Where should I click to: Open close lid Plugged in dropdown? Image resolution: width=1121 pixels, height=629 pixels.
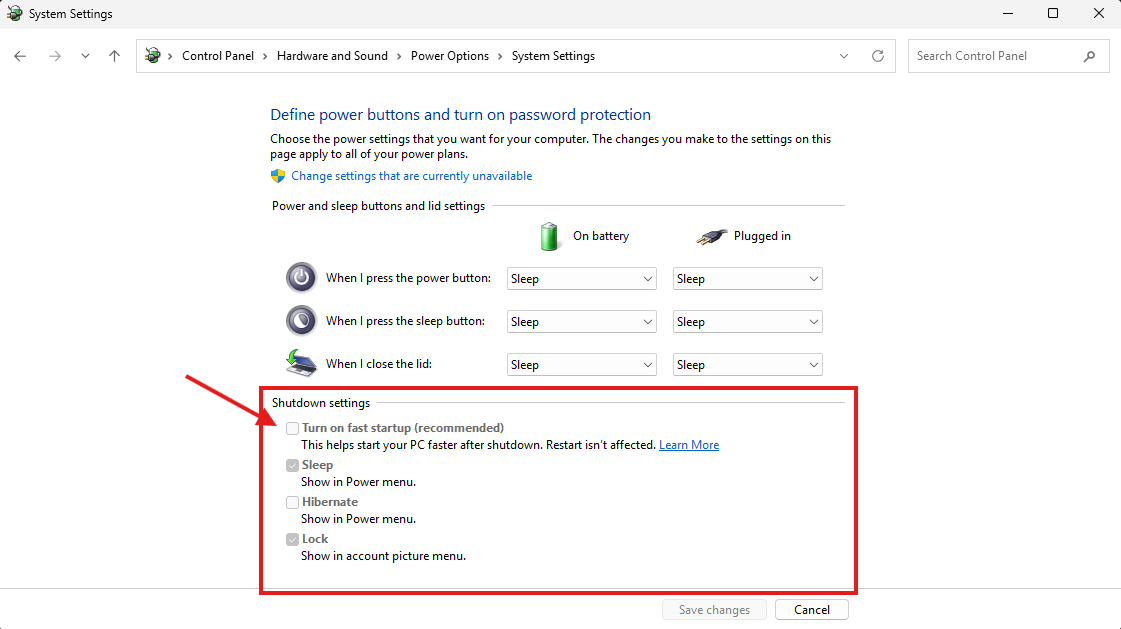(747, 365)
